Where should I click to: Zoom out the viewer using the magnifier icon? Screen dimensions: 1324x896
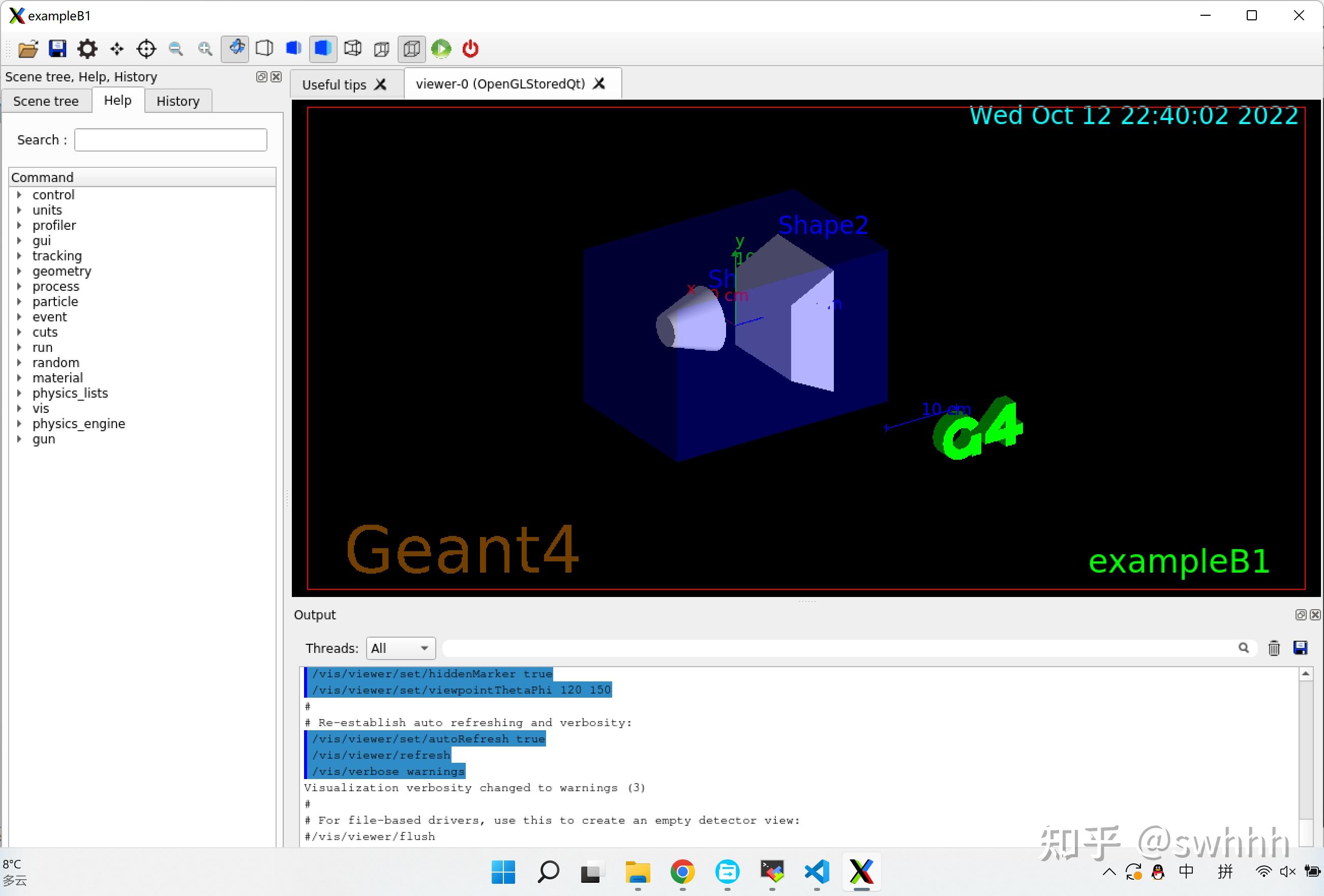[x=176, y=49]
